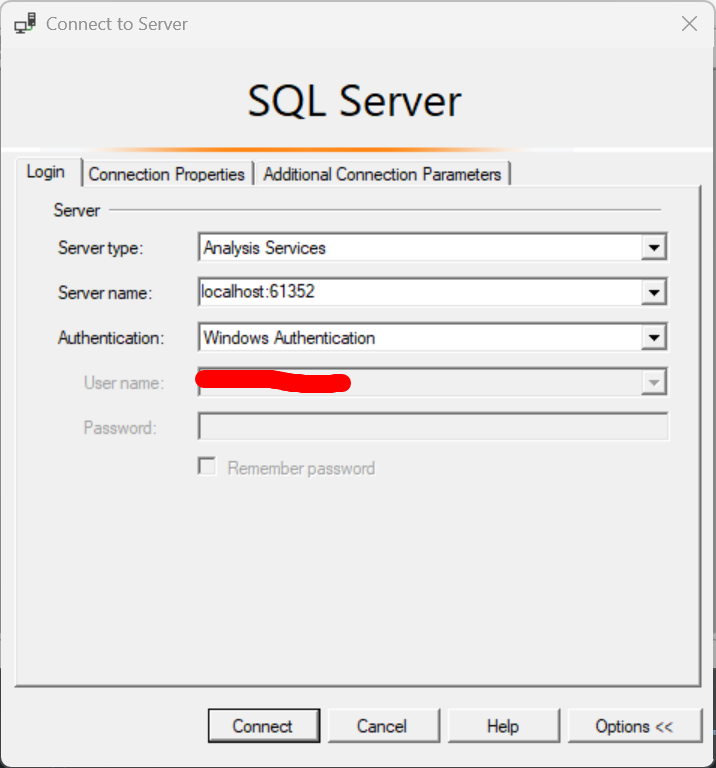Screen dimensions: 716x768
Task: Click the Authentication label
Action: point(111,338)
